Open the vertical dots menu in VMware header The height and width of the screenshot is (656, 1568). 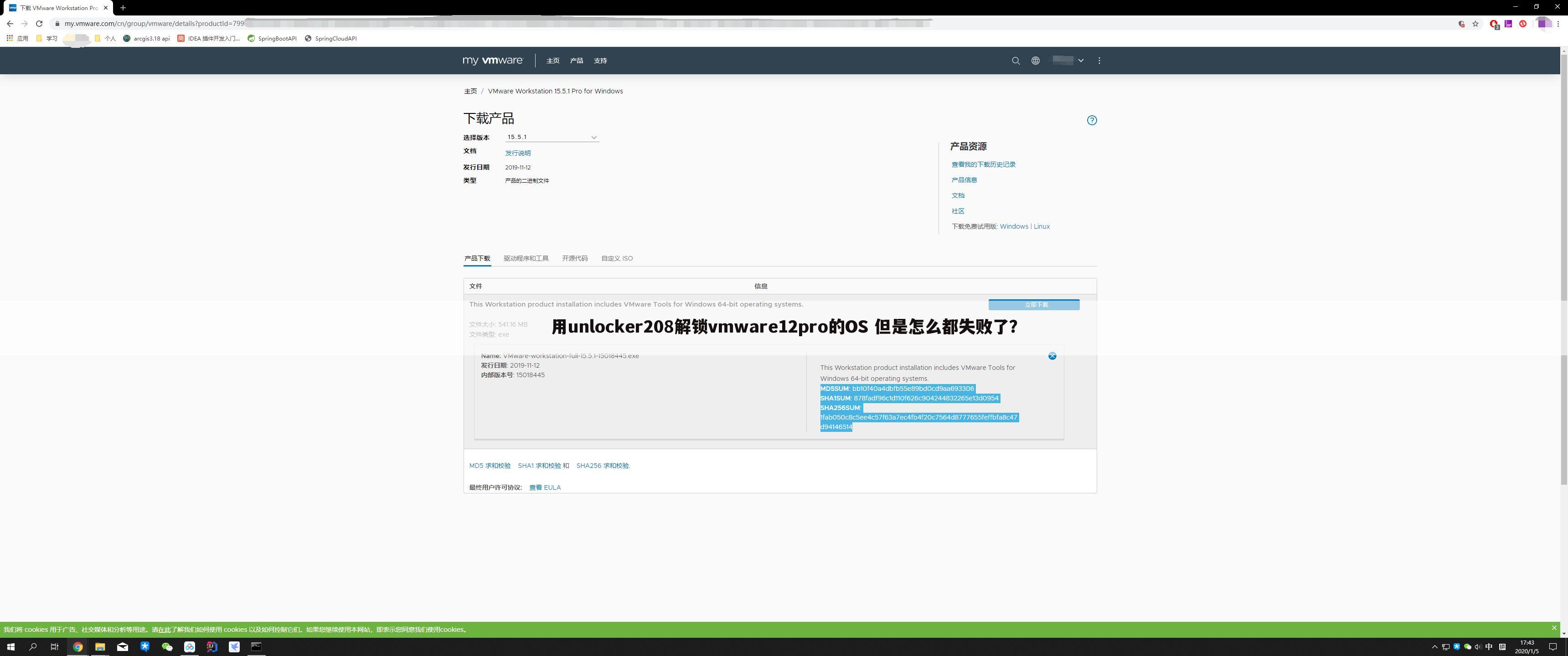[1099, 60]
